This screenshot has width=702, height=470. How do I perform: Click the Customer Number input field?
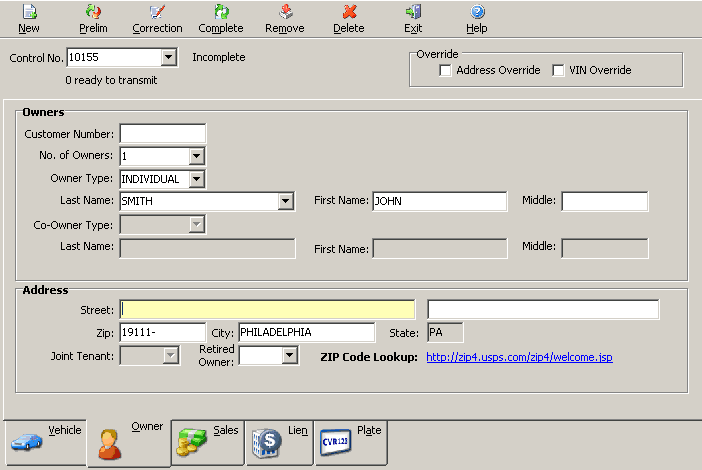[x=162, y=133]
